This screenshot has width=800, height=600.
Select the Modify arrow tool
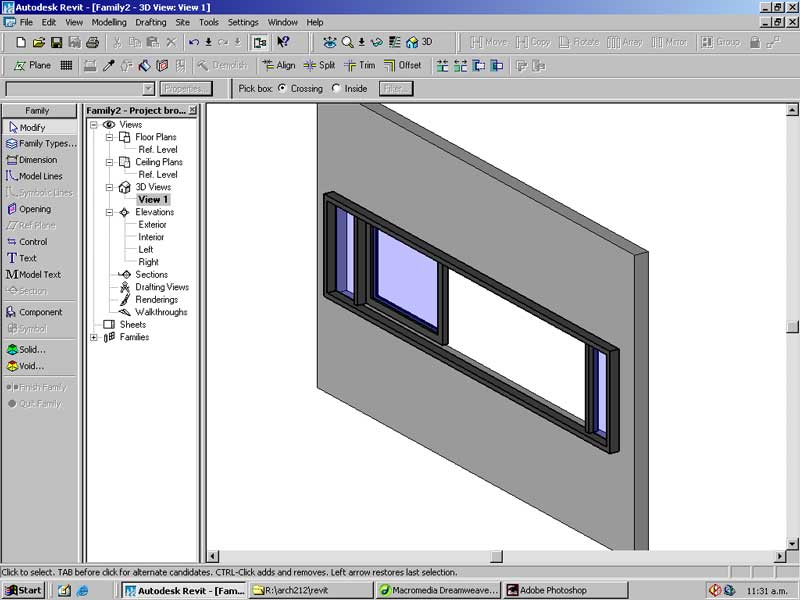coord(39,127)
